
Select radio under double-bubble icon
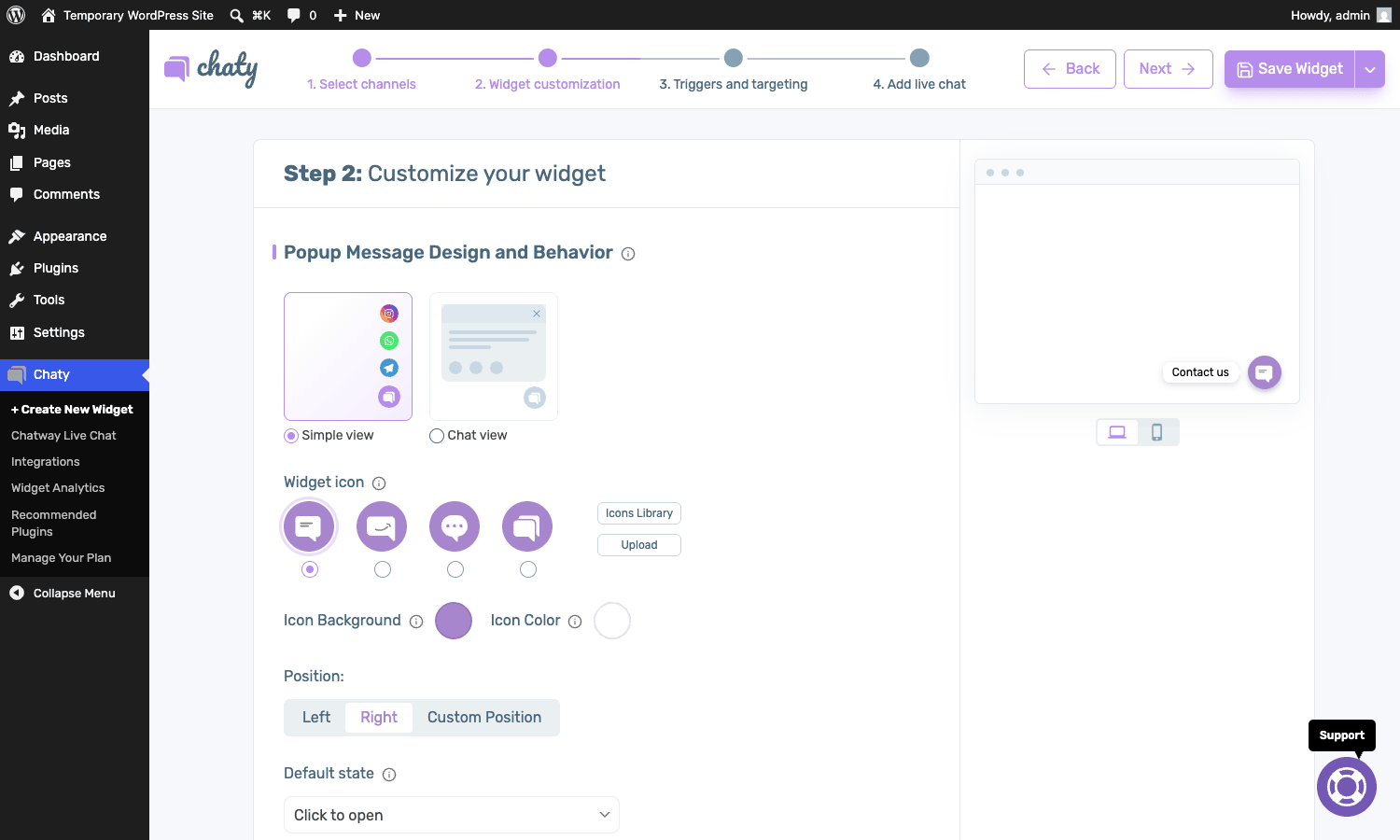[x=528, y=569]
